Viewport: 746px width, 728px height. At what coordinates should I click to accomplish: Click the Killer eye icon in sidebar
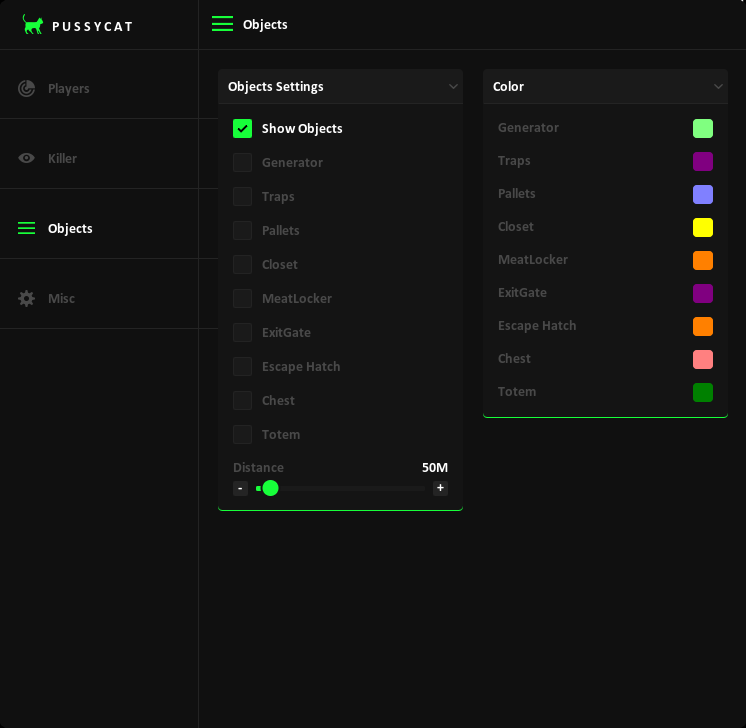point(27,158)
